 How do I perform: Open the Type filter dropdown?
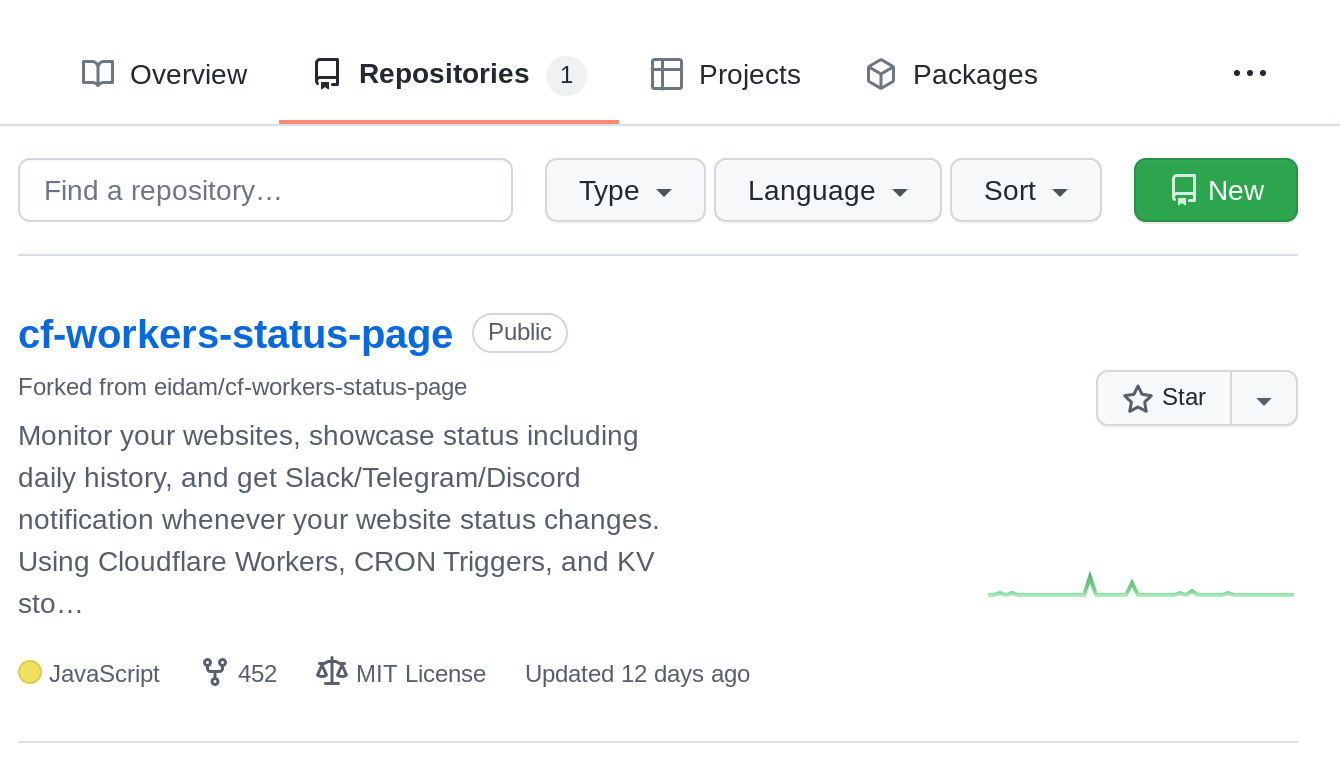(x=625, y=190)
